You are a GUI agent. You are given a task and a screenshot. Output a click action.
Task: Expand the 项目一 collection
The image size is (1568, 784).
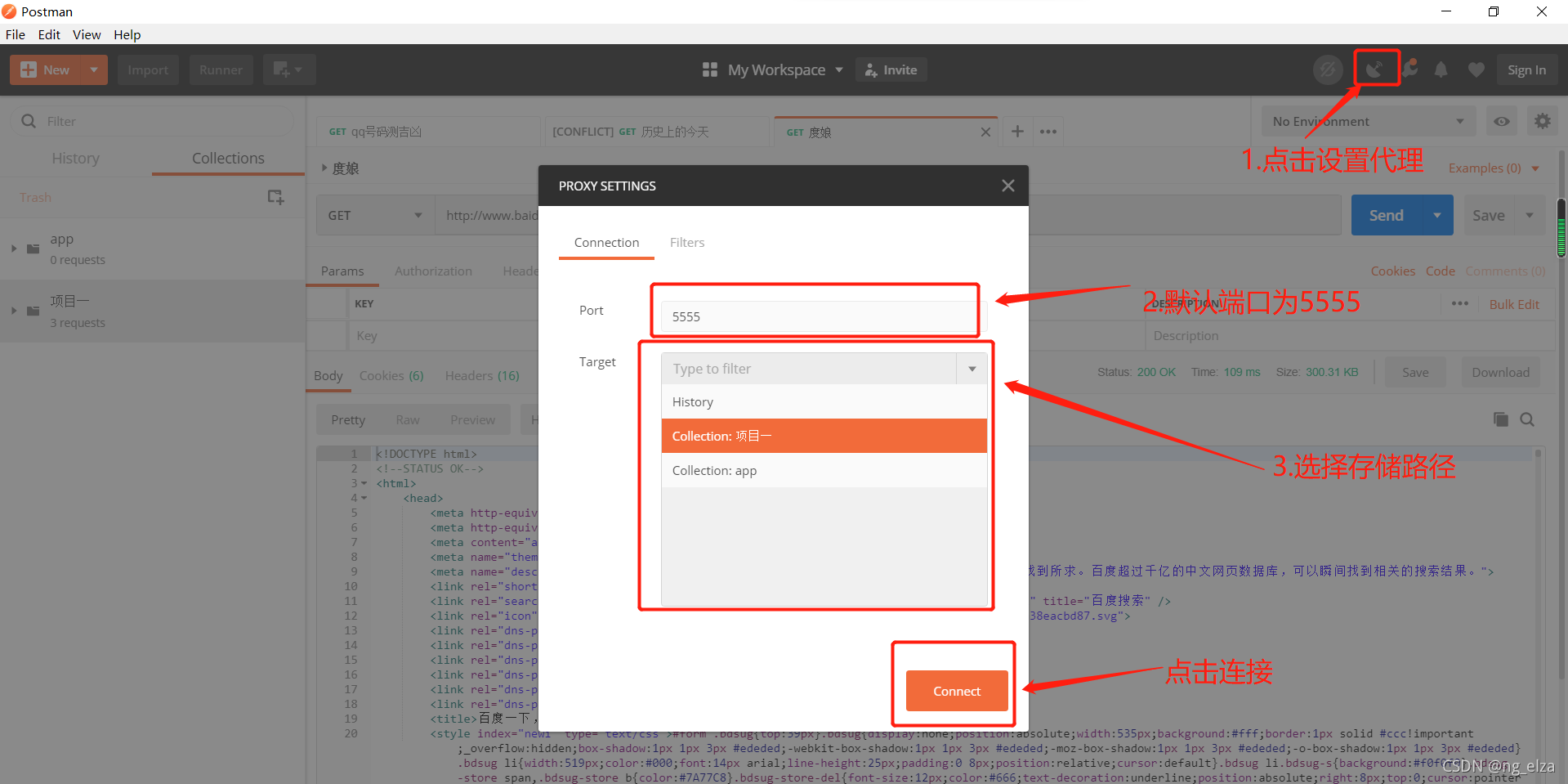(x=14, y=311)
